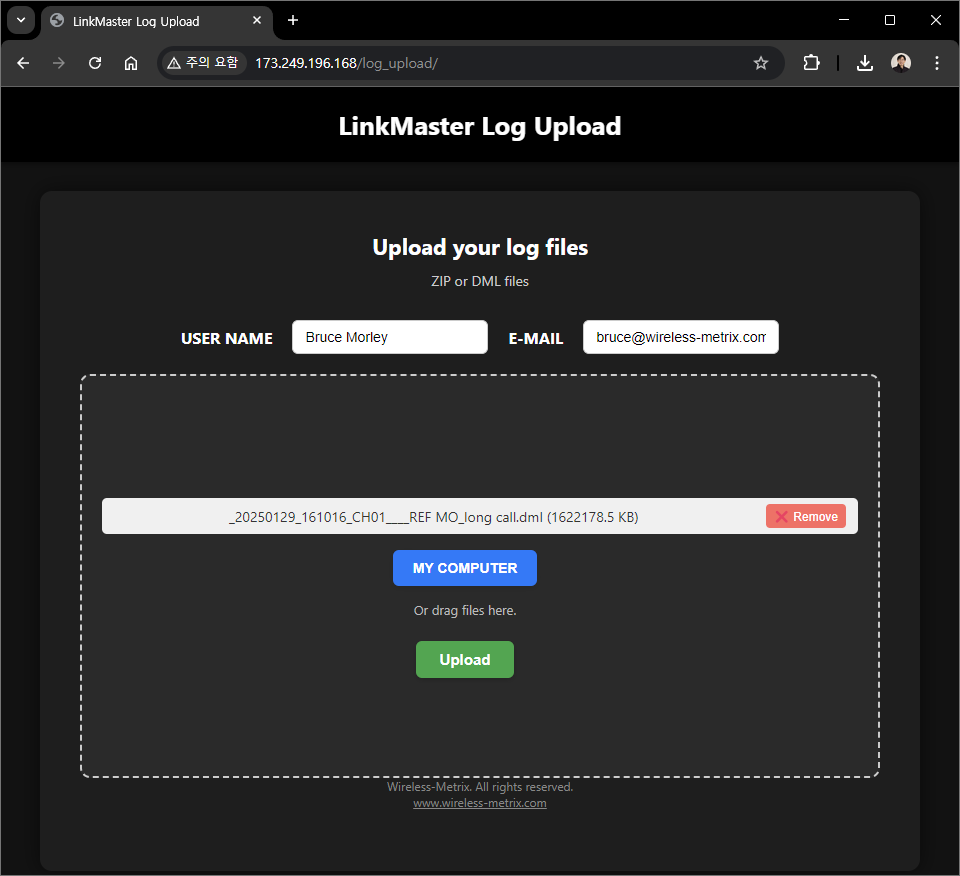
Task: Click the browser back arrow
Action: 23,63
